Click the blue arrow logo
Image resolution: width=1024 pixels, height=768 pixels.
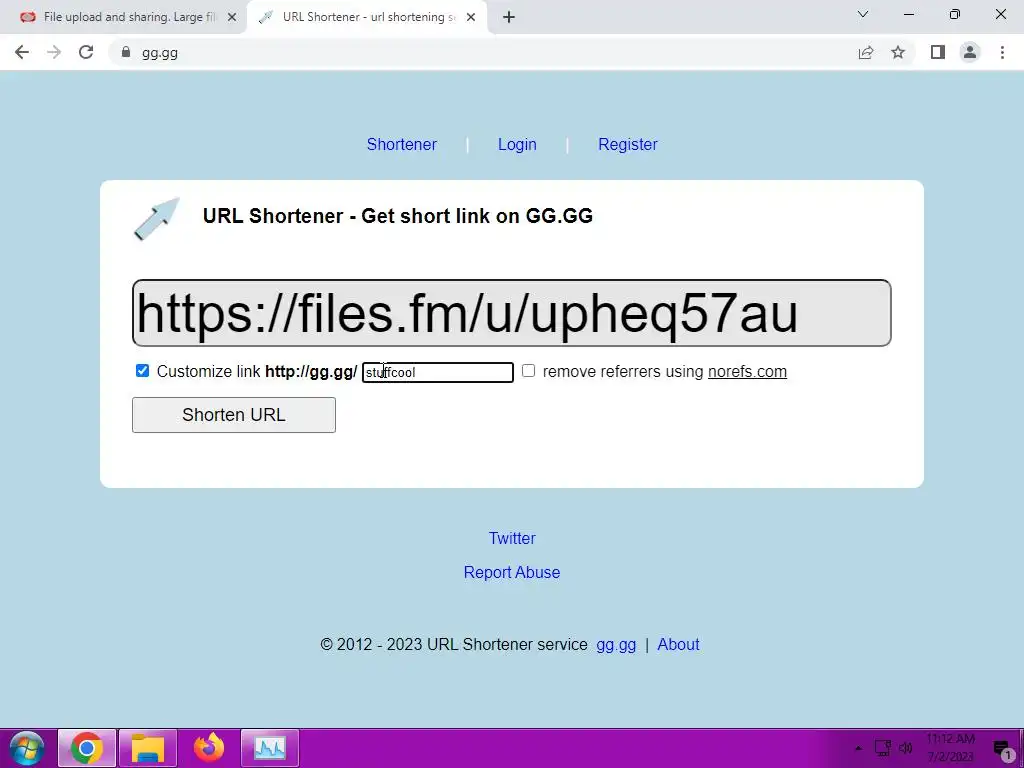157,219
